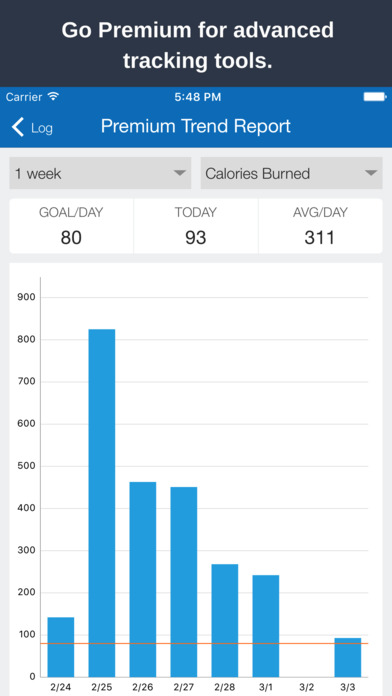Tap the tallest bar for 2/25
The width and height of the screenshot is (392, 696).
102,503
